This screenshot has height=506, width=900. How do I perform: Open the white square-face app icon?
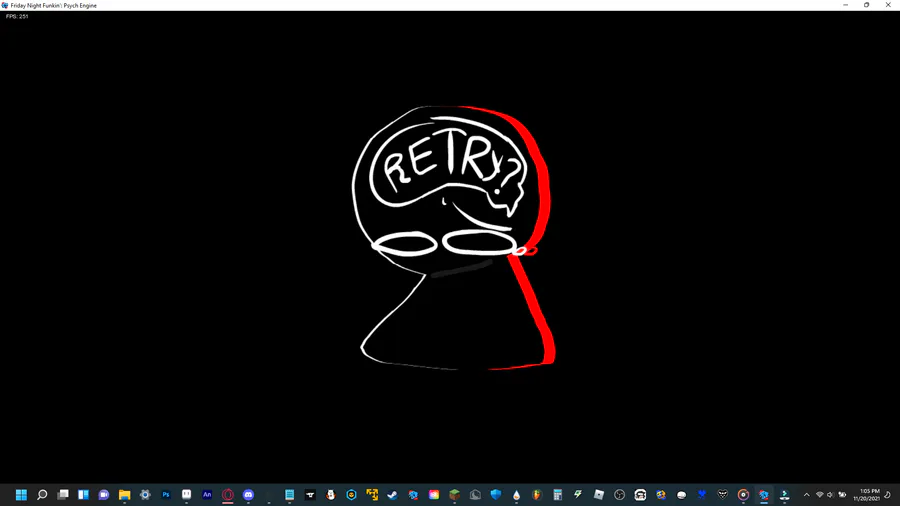pos(187,495)
